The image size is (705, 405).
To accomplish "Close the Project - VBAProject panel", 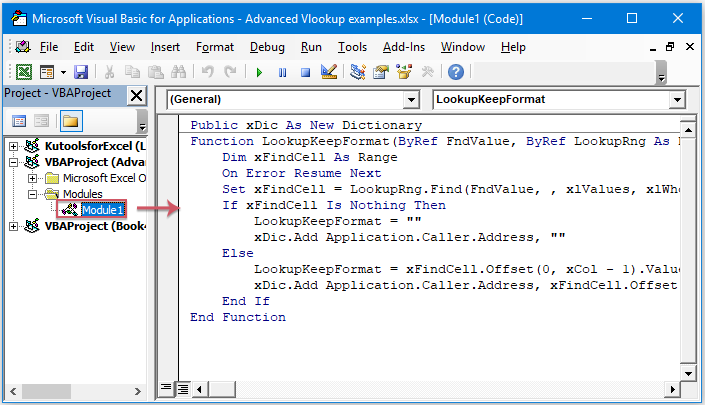I will click(x=137, y=95).
